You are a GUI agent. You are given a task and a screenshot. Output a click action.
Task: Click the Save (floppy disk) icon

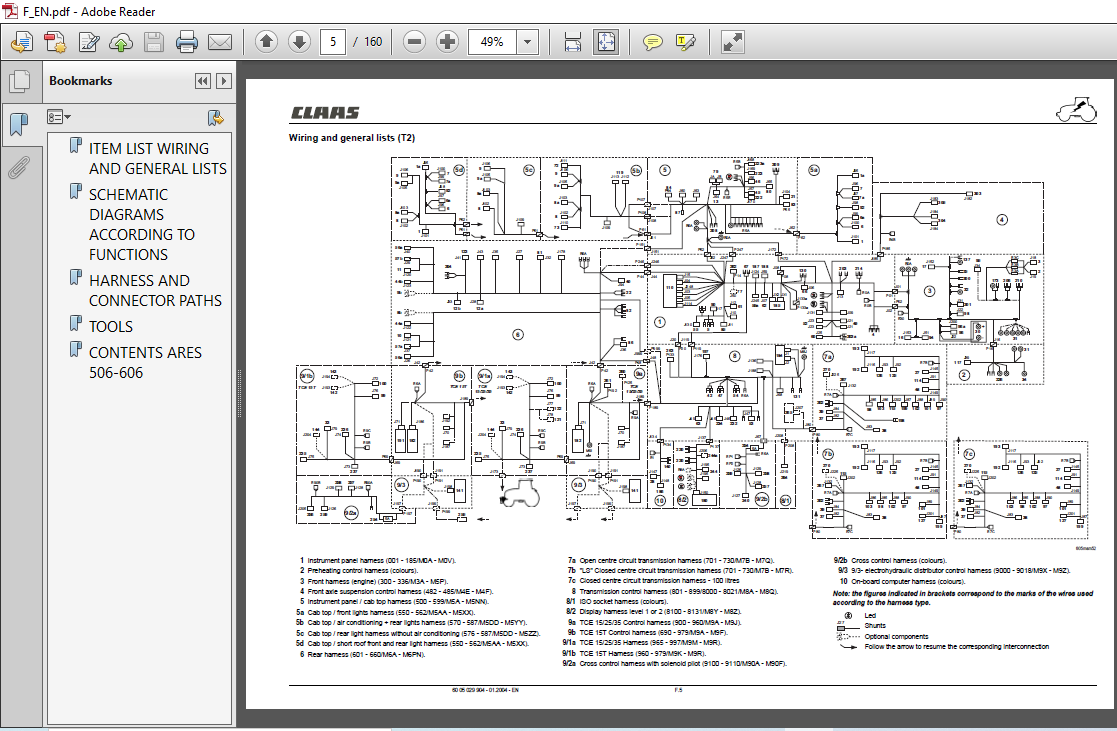pyautogui.click(x=154, y=43)
